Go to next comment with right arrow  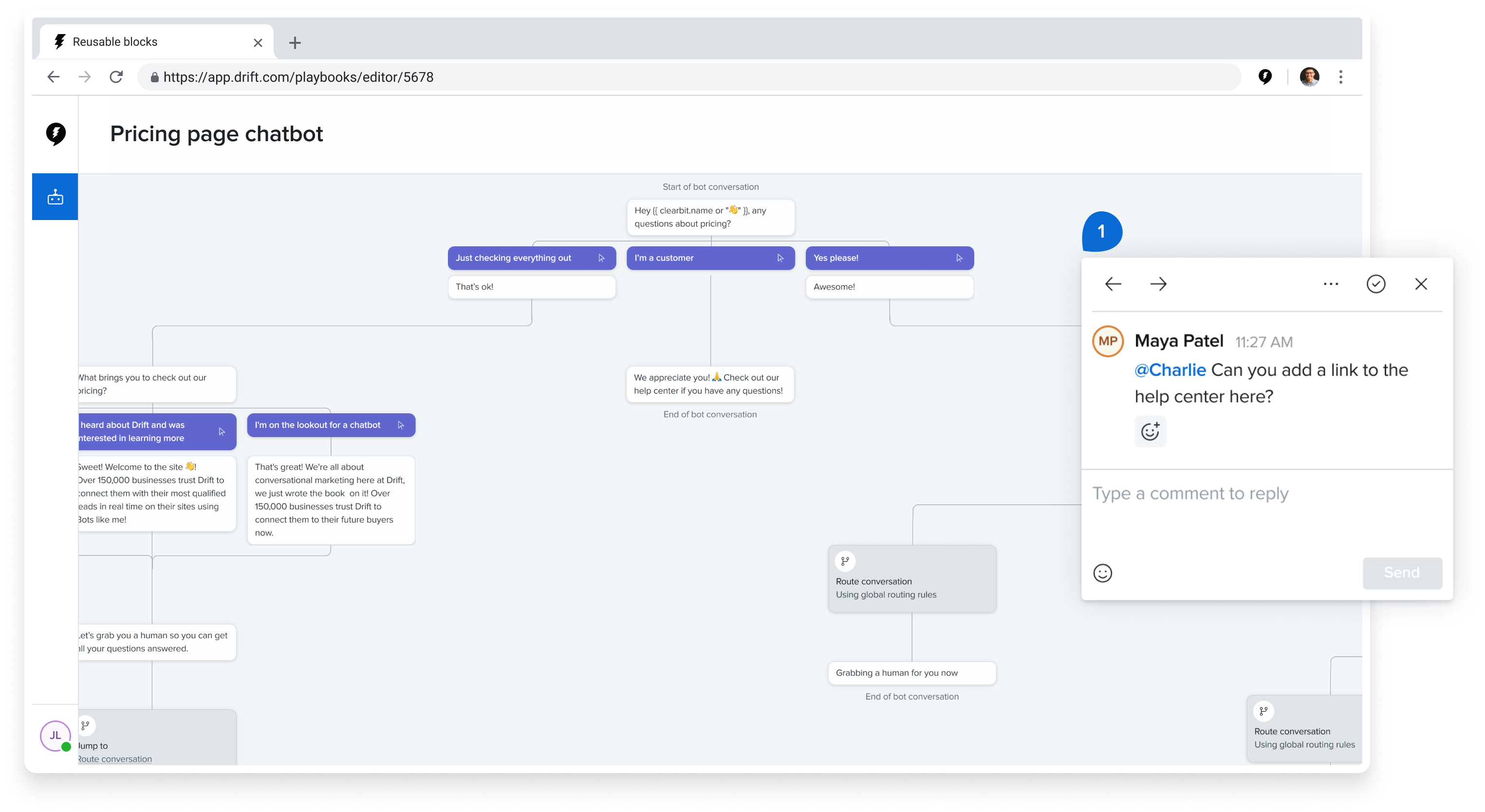click(1158, 283)
